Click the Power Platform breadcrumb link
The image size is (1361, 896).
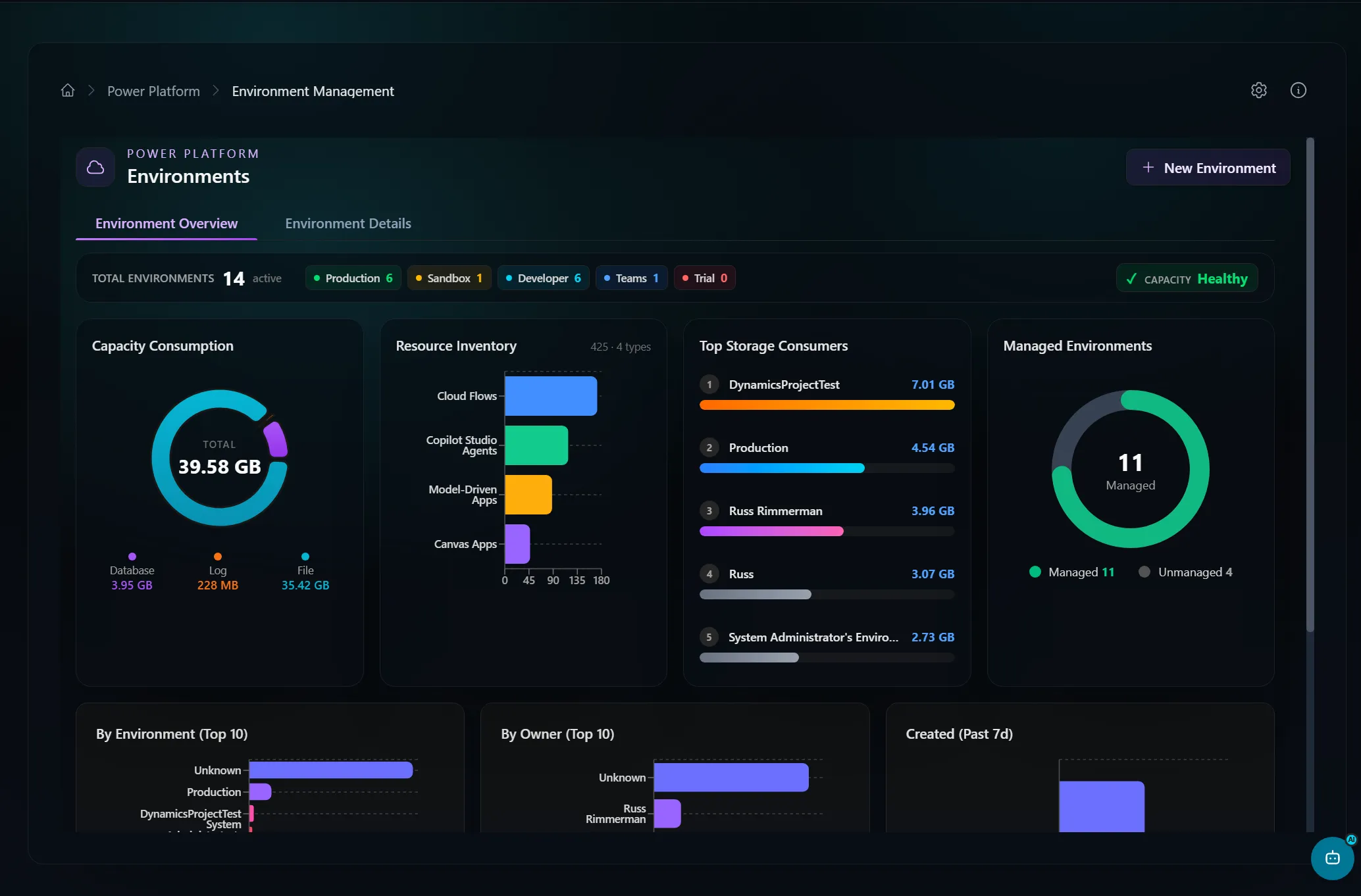(153, 91)
